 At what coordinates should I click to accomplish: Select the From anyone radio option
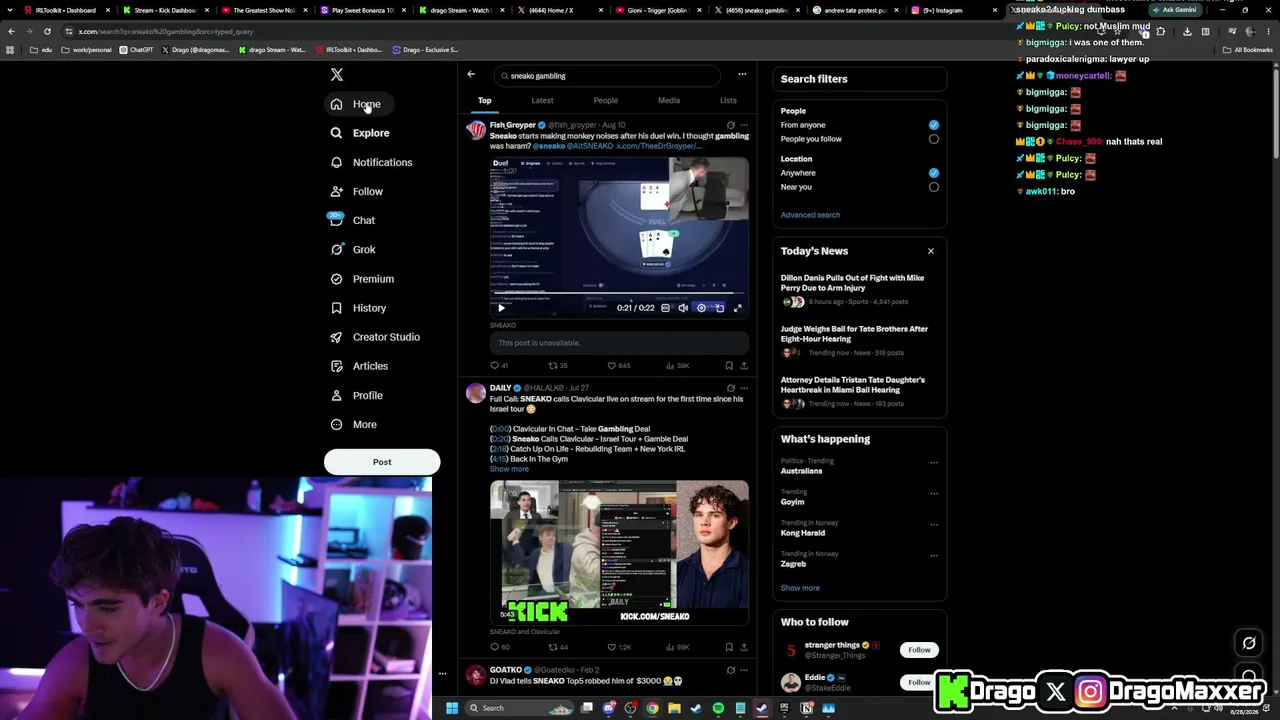coord(933,125)
